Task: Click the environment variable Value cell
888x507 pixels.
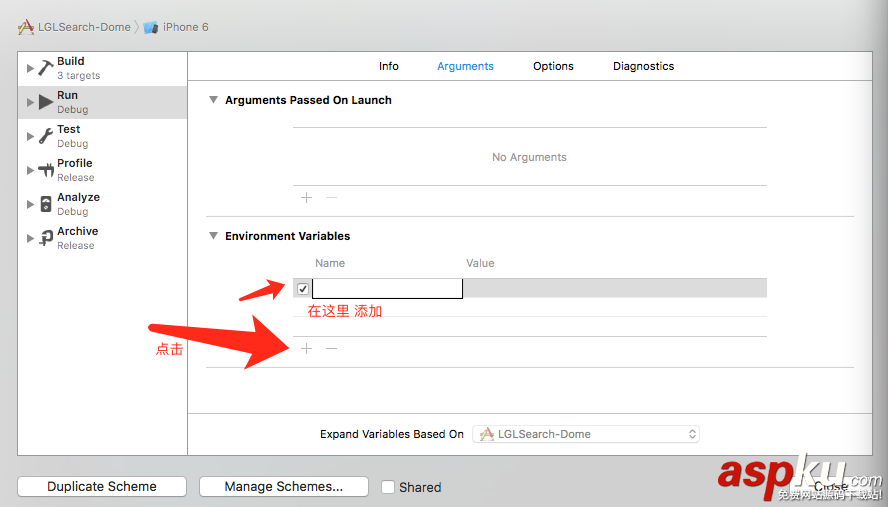Action: click(x=615, y=288)
